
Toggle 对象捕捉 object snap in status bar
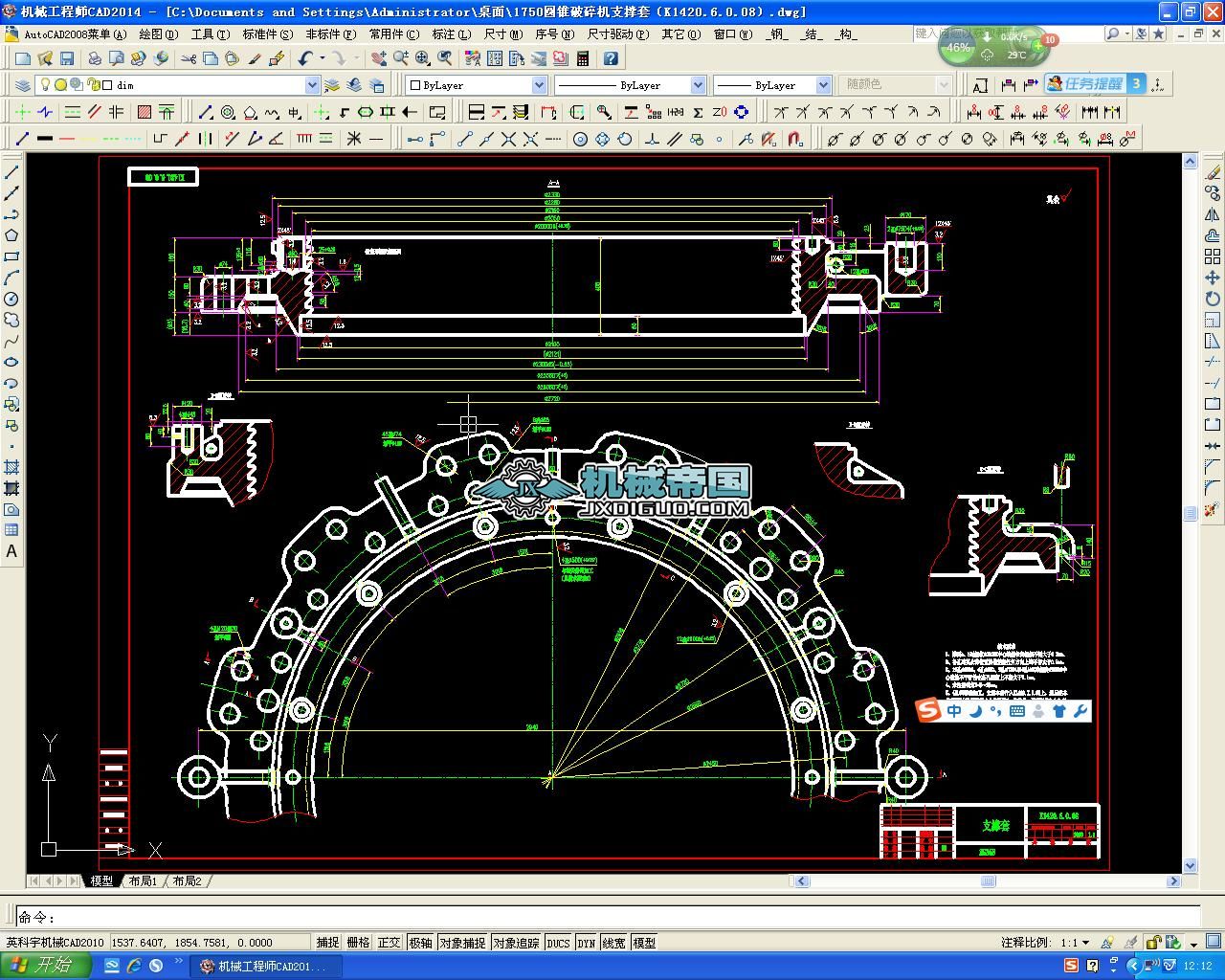(x=462, y=943)
